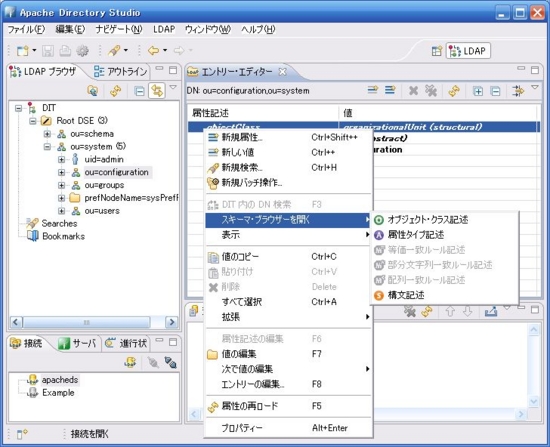Select 構文記述 submenu item
Image resolution: width=550 pixels, height=447 pixels.
pos(444,295)
